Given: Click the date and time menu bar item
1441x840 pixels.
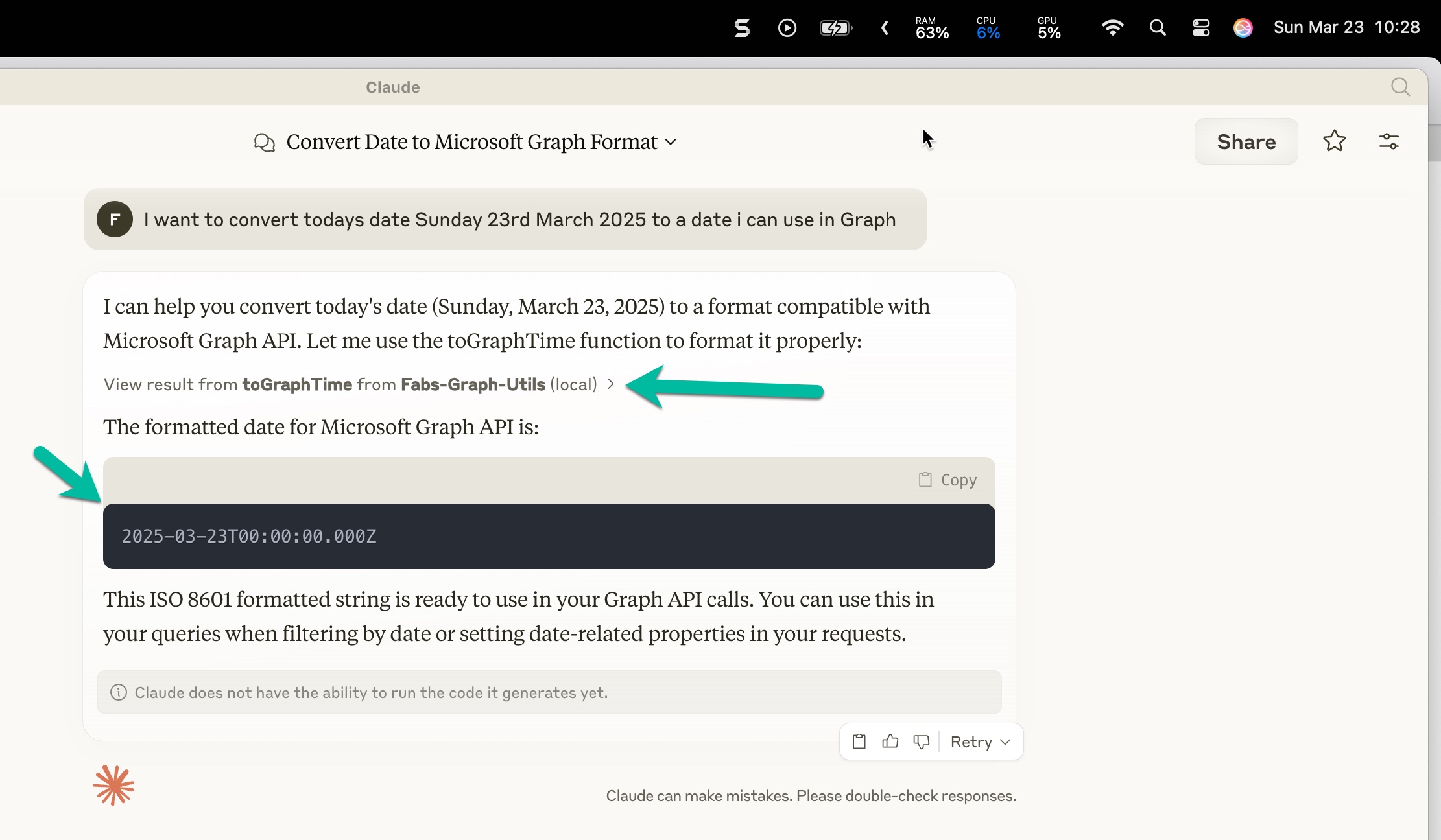Looking at the screenshot, I should (x=1346, y=28).
